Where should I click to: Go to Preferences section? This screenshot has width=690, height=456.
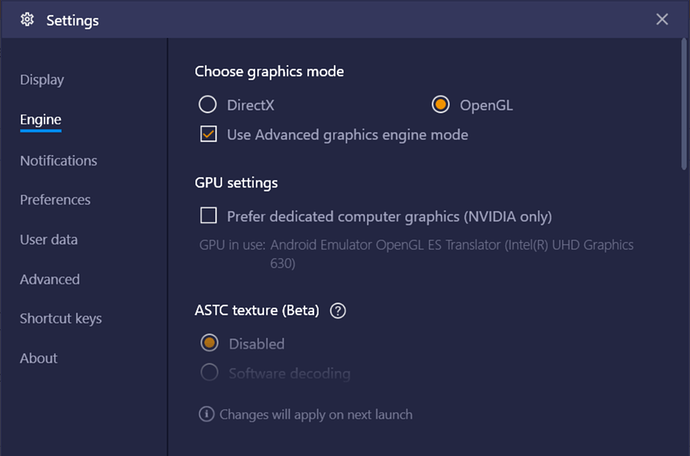click(x=55, y=200)
